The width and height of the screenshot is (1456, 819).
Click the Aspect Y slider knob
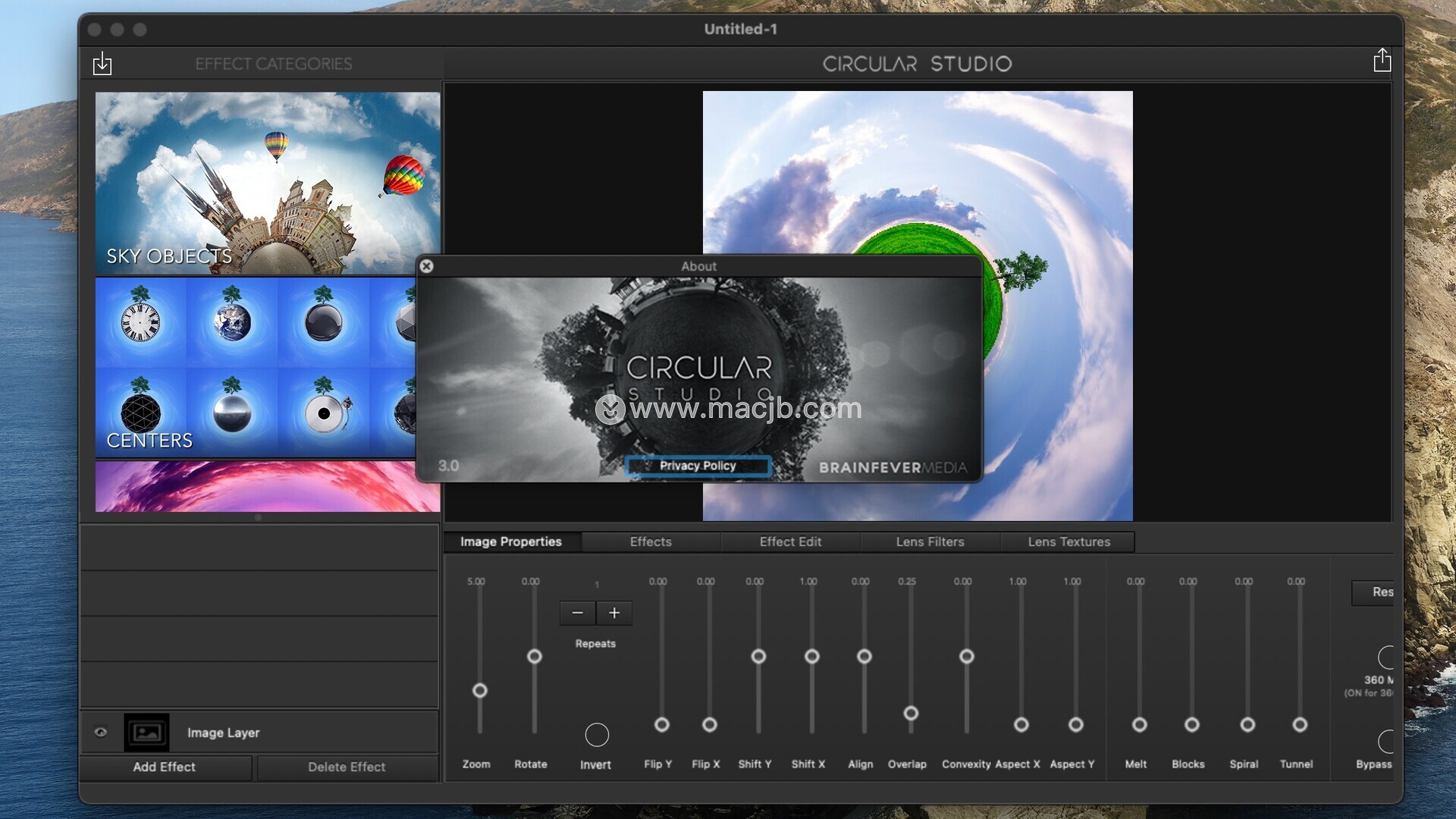click(x=1075, y=724)
